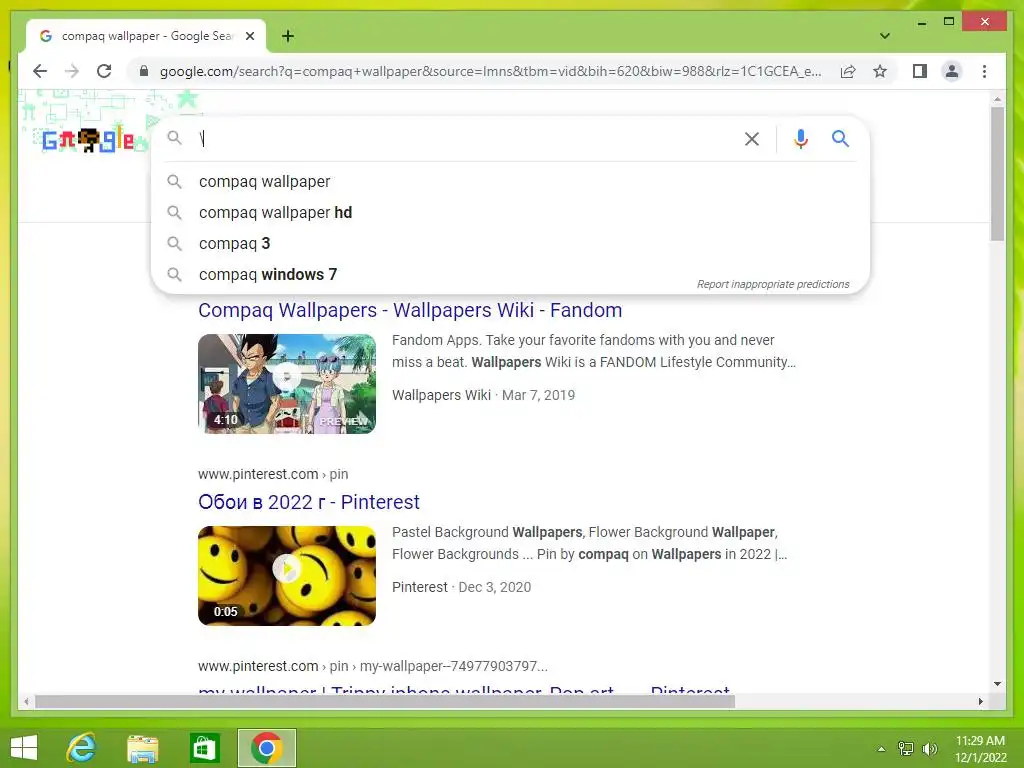Reload the current page
The height and width of the screenshot is (768, 1024).
[104, 71]
